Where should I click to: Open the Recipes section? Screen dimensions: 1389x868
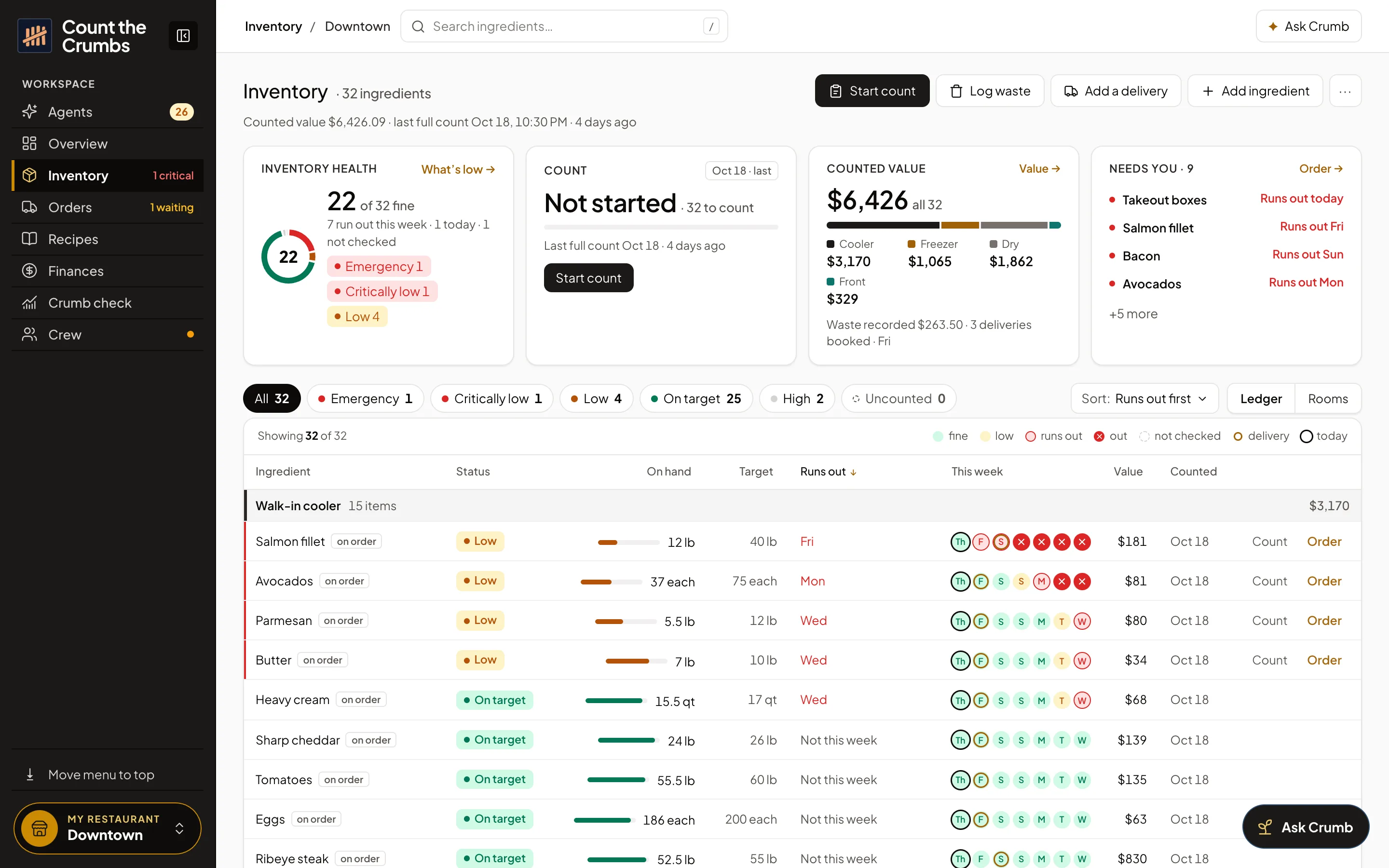[x=108, y=239]
